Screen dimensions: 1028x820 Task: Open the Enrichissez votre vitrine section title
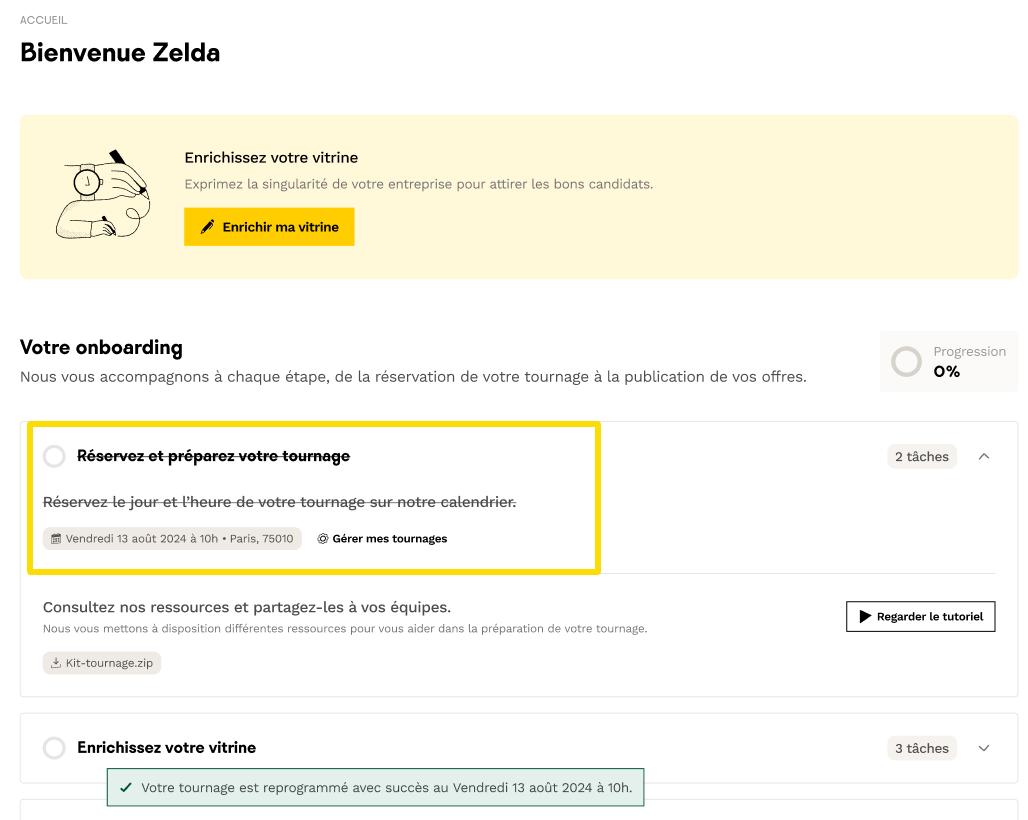click(166, 748)
